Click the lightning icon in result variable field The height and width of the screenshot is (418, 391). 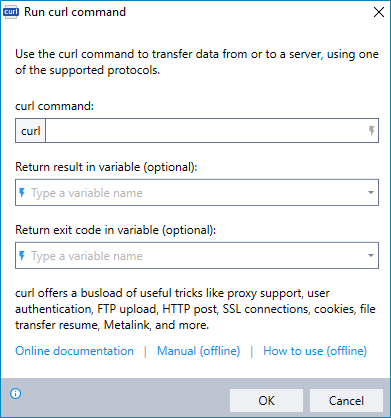[22, 193]
